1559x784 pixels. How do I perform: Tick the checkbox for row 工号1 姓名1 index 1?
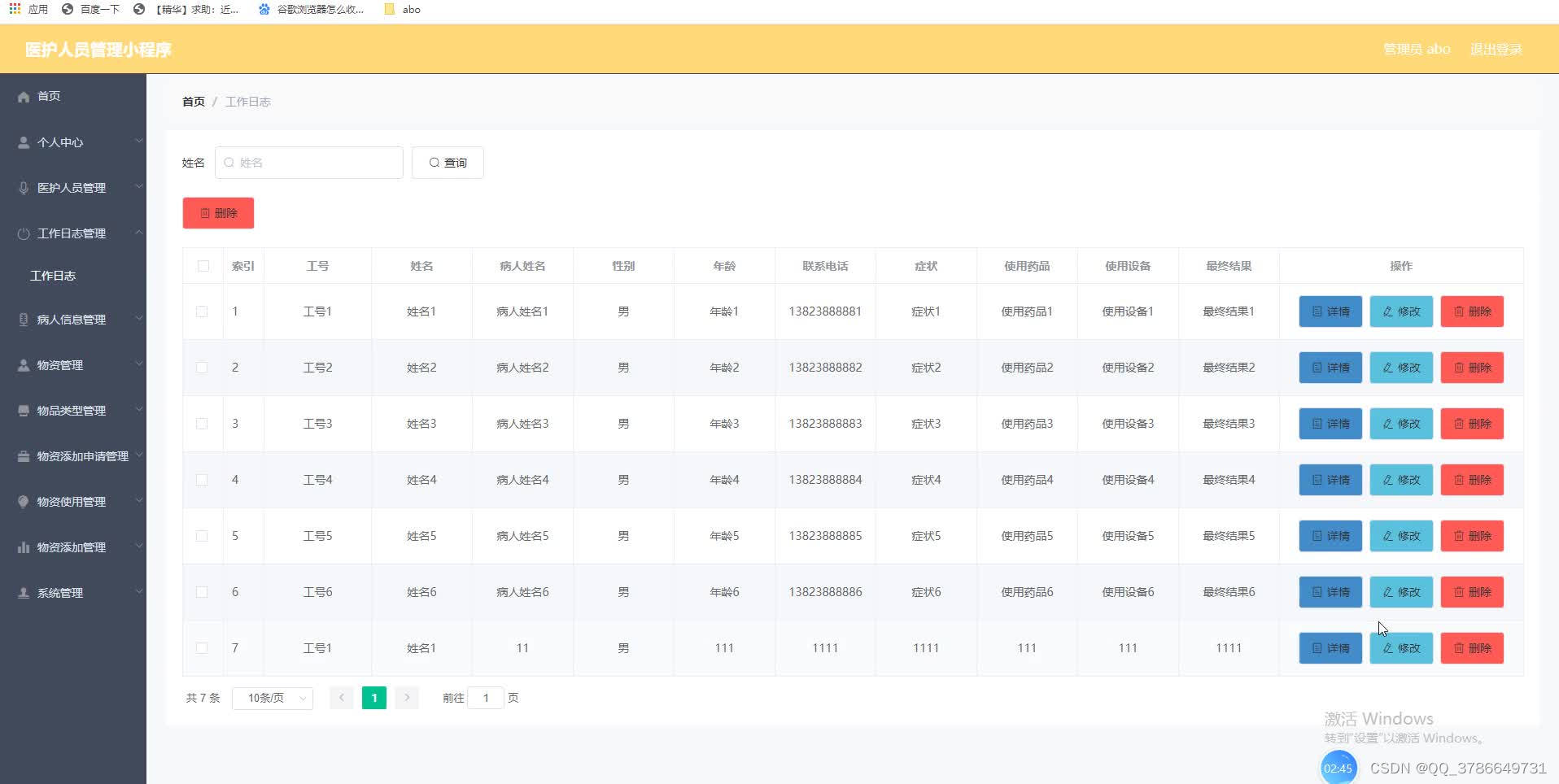click(x=202, y=311)
